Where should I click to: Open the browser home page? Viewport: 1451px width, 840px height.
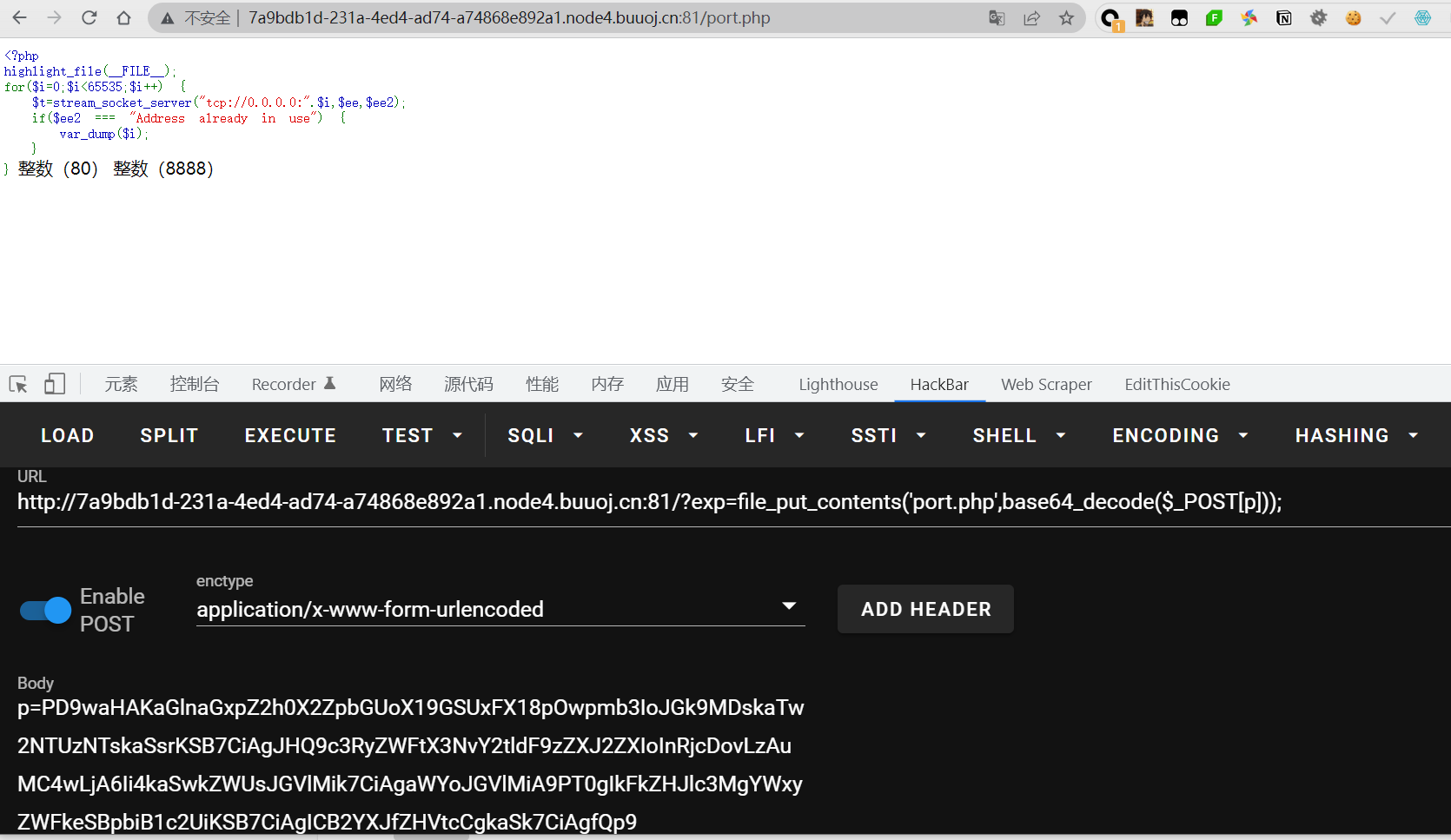tap(123, 17)
